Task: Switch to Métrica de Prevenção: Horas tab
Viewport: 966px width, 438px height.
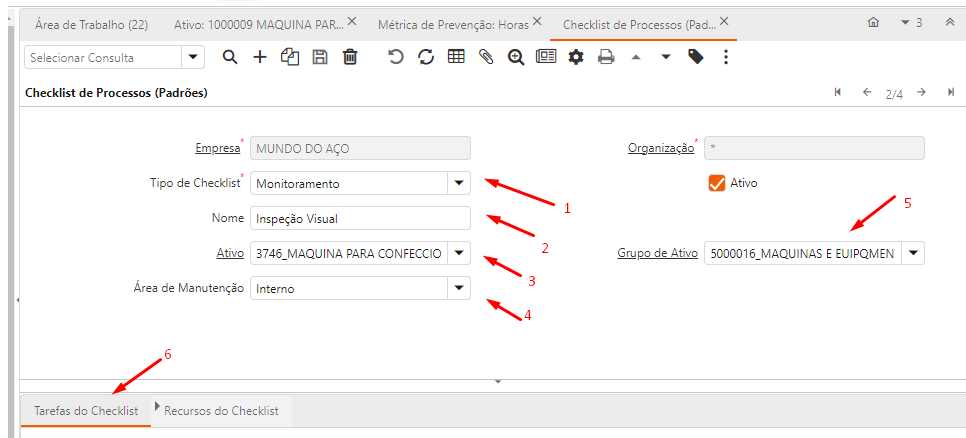Action: click(453, 25)
